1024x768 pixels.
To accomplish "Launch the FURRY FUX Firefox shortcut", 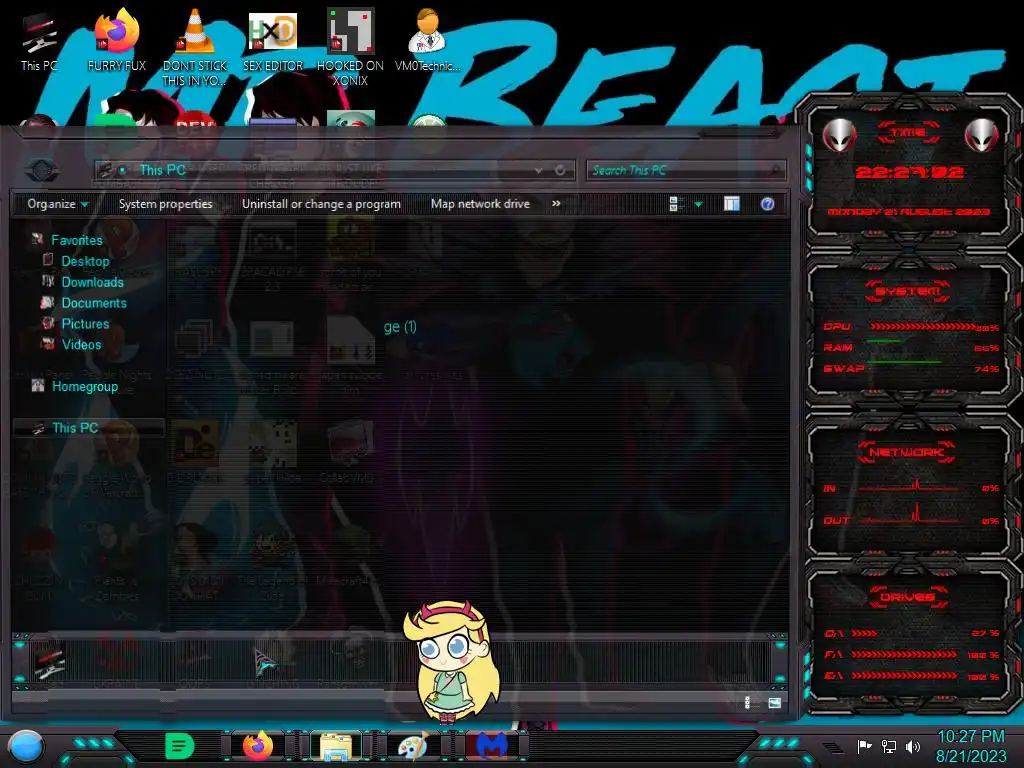I will 117,40.
